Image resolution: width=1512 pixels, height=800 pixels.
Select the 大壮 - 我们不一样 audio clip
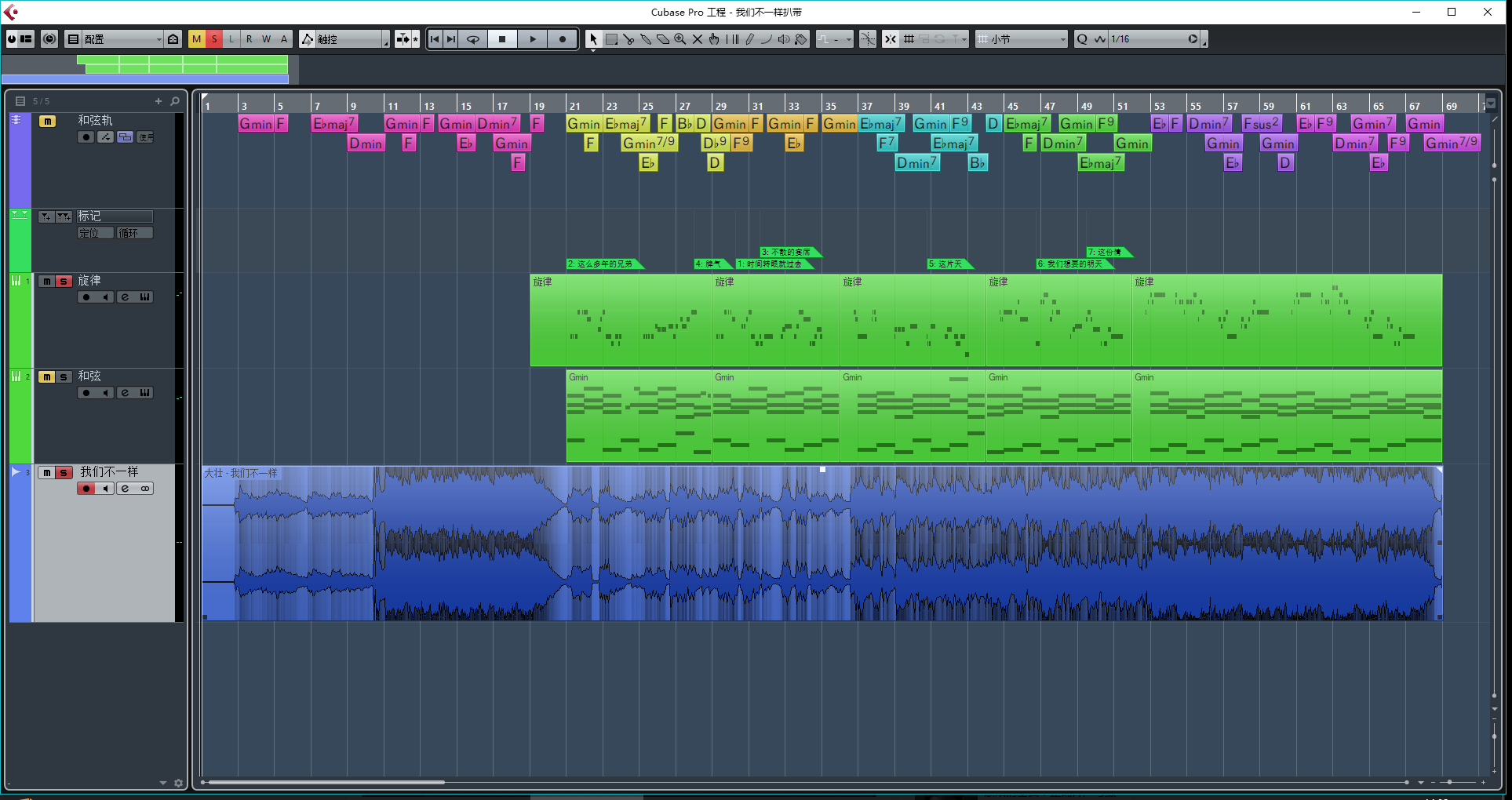(822, 544)
